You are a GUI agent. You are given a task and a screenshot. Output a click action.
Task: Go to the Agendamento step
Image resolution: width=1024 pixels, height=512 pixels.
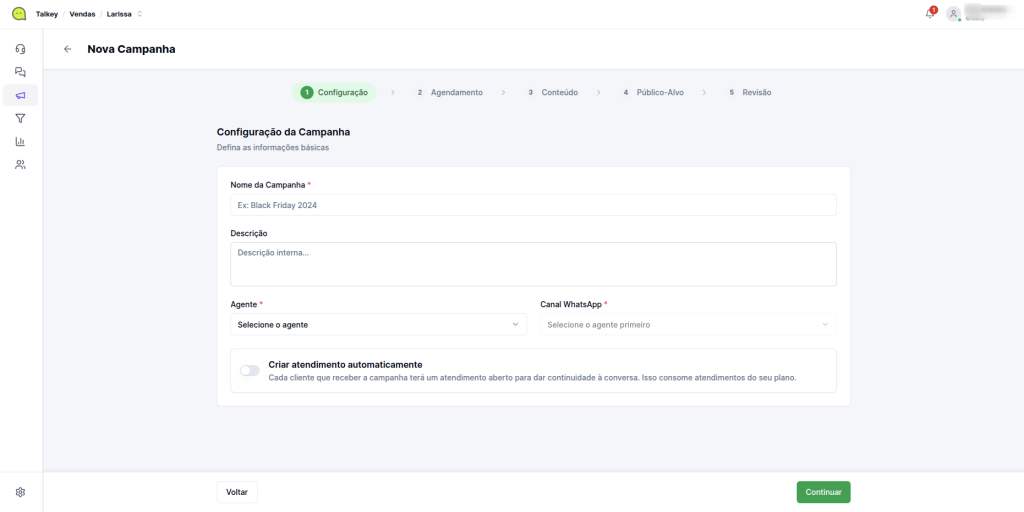coord(450,92)
